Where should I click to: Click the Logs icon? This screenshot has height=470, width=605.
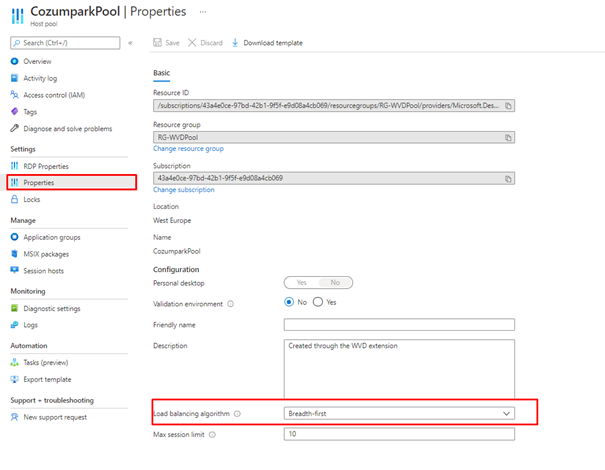click(15, 325)
